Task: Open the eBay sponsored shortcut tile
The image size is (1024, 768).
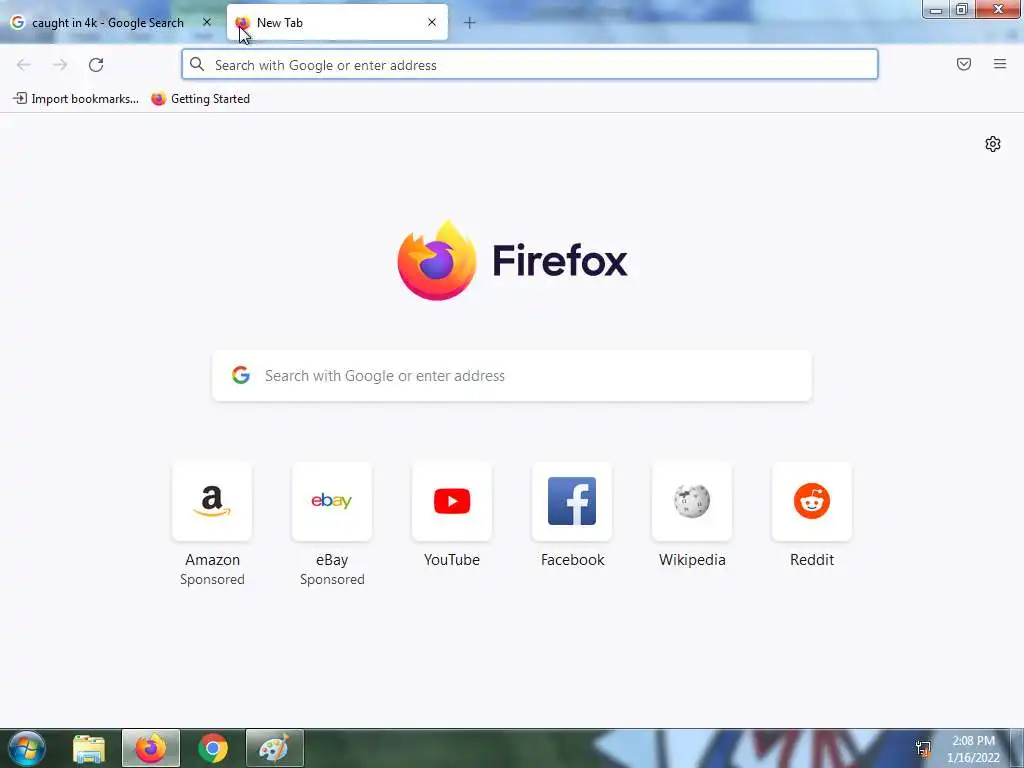Action: [332, 502]
